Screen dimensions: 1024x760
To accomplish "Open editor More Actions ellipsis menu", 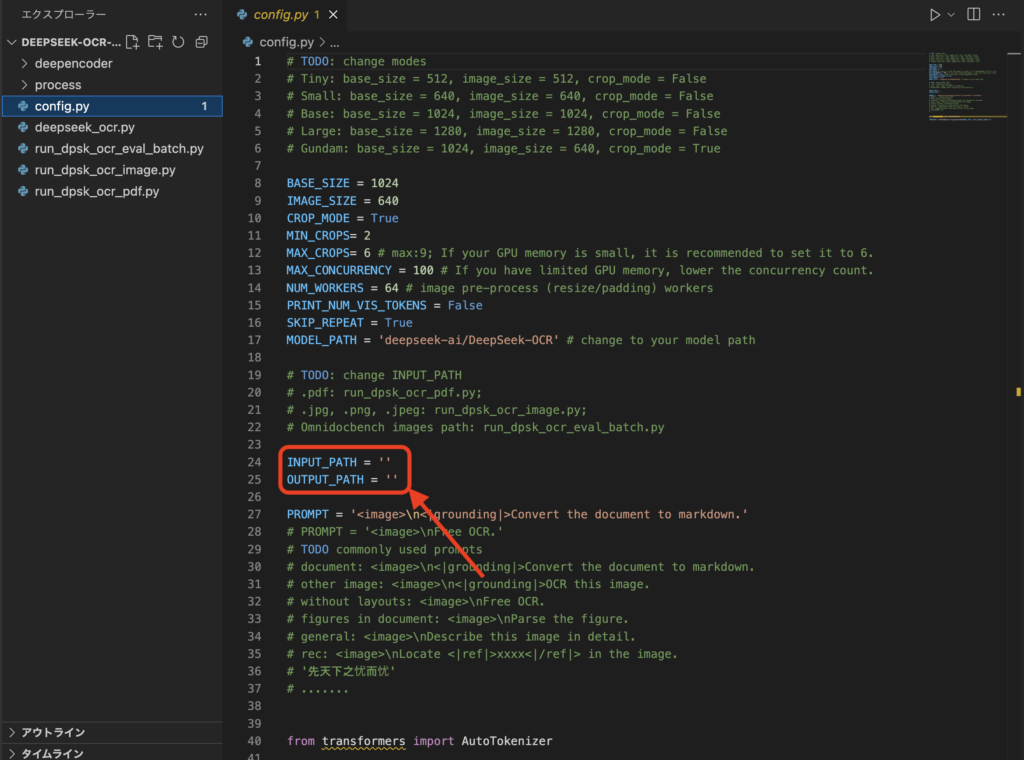I will pos(1000,15).
